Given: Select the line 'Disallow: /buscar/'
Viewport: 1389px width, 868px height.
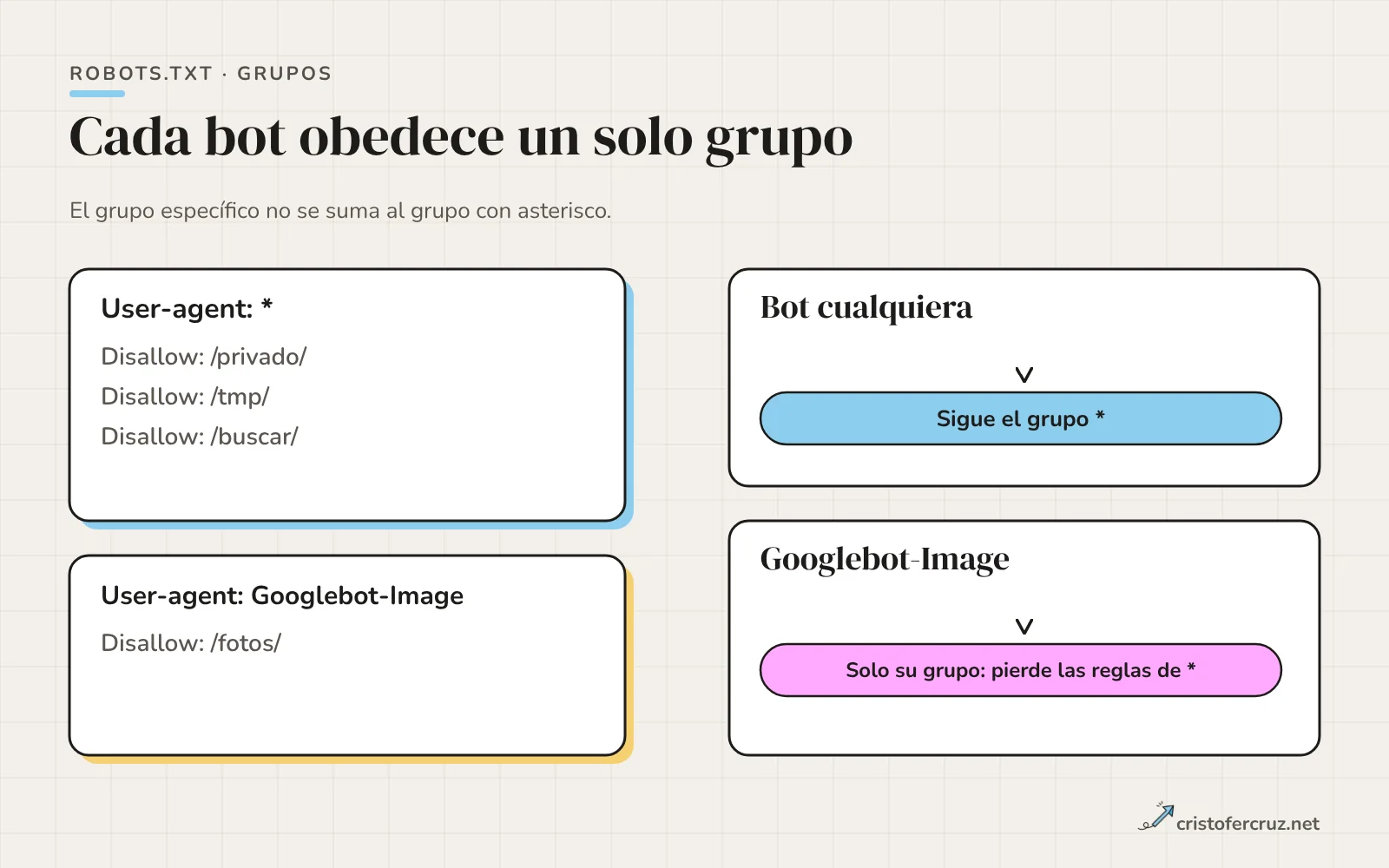Looking at the screenshot, I should click(x=200, y=437).
